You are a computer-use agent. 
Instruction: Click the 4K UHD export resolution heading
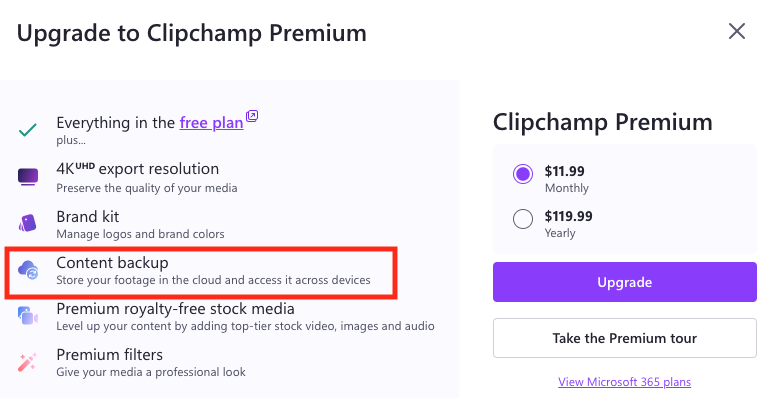[x=137, y=169]
